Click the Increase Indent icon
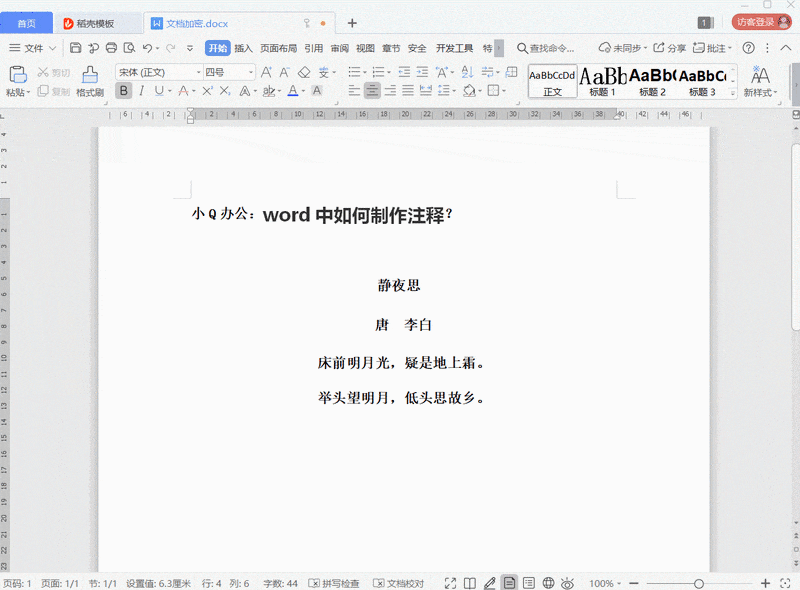The width and height of the screenshot is (800, 590). click(x=422, y=72)
